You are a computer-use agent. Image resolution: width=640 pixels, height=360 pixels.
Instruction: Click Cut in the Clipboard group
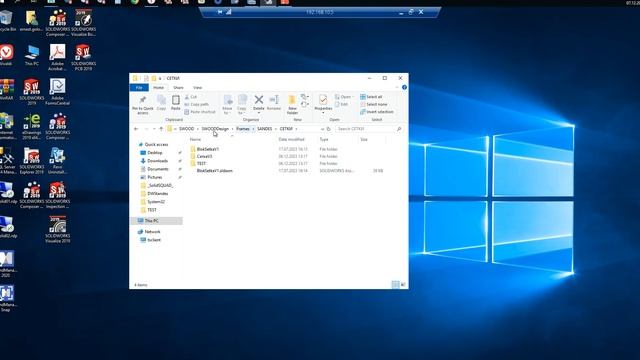191,97
